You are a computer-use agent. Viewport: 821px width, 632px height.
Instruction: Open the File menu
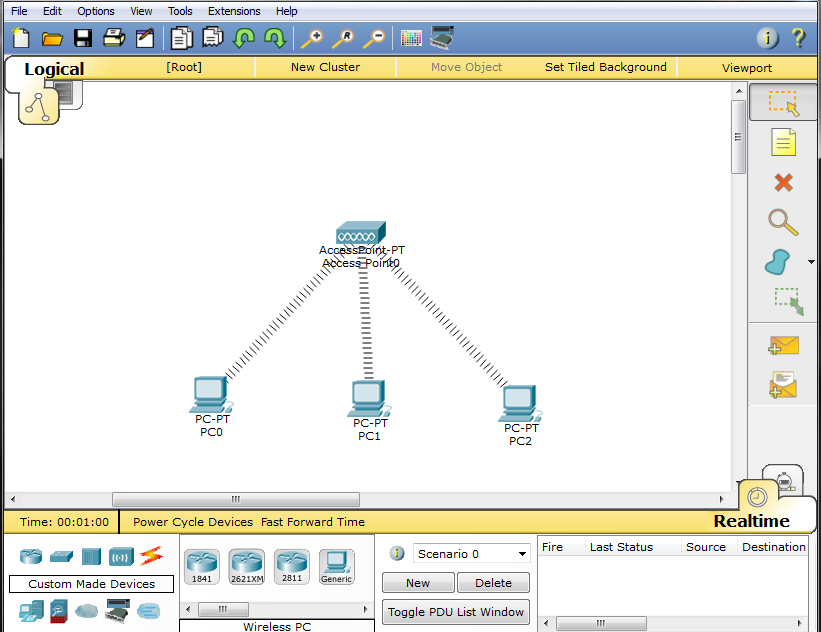(x=19, y=11)
